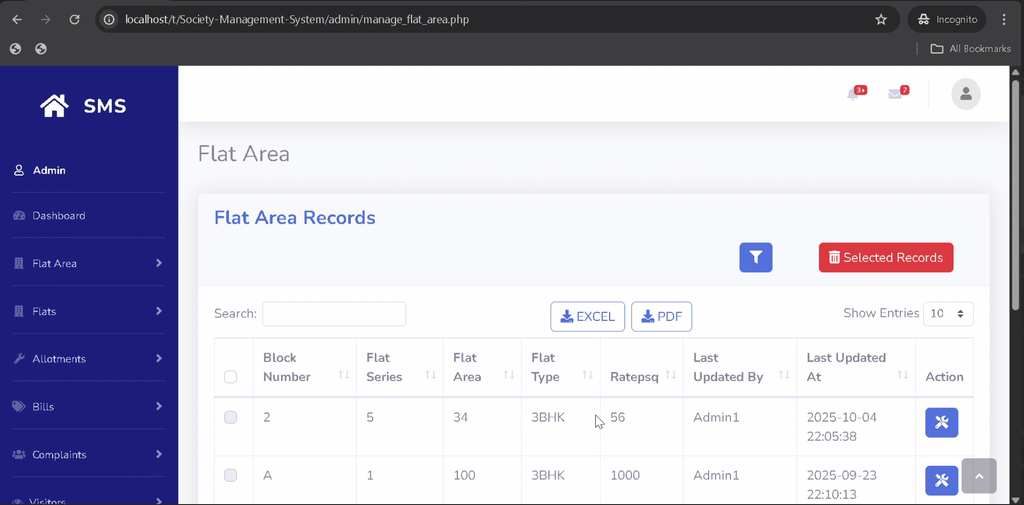The height and width of the screenshot is (505, 1024).
Task: Toggle the select-all header checkbox
Action: click(x=231, y=377)
